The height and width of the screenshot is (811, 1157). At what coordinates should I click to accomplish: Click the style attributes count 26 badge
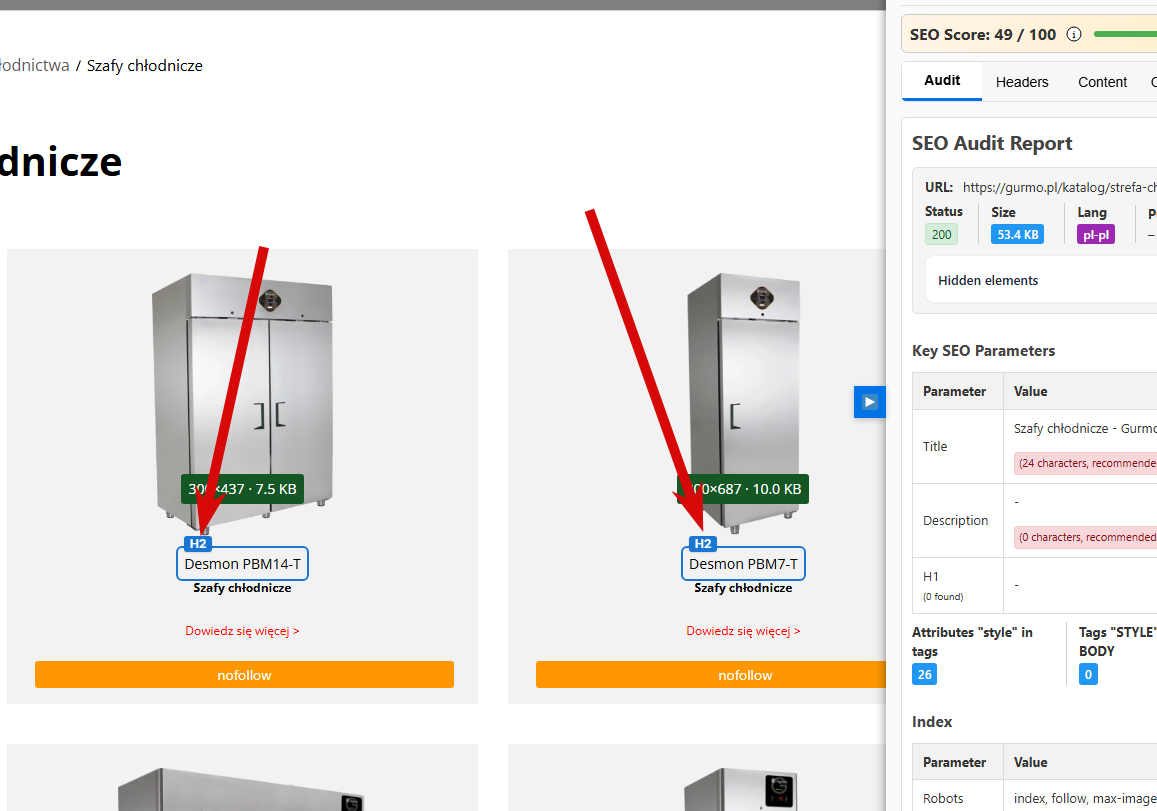pyautogui.click(x=925, y=674)
